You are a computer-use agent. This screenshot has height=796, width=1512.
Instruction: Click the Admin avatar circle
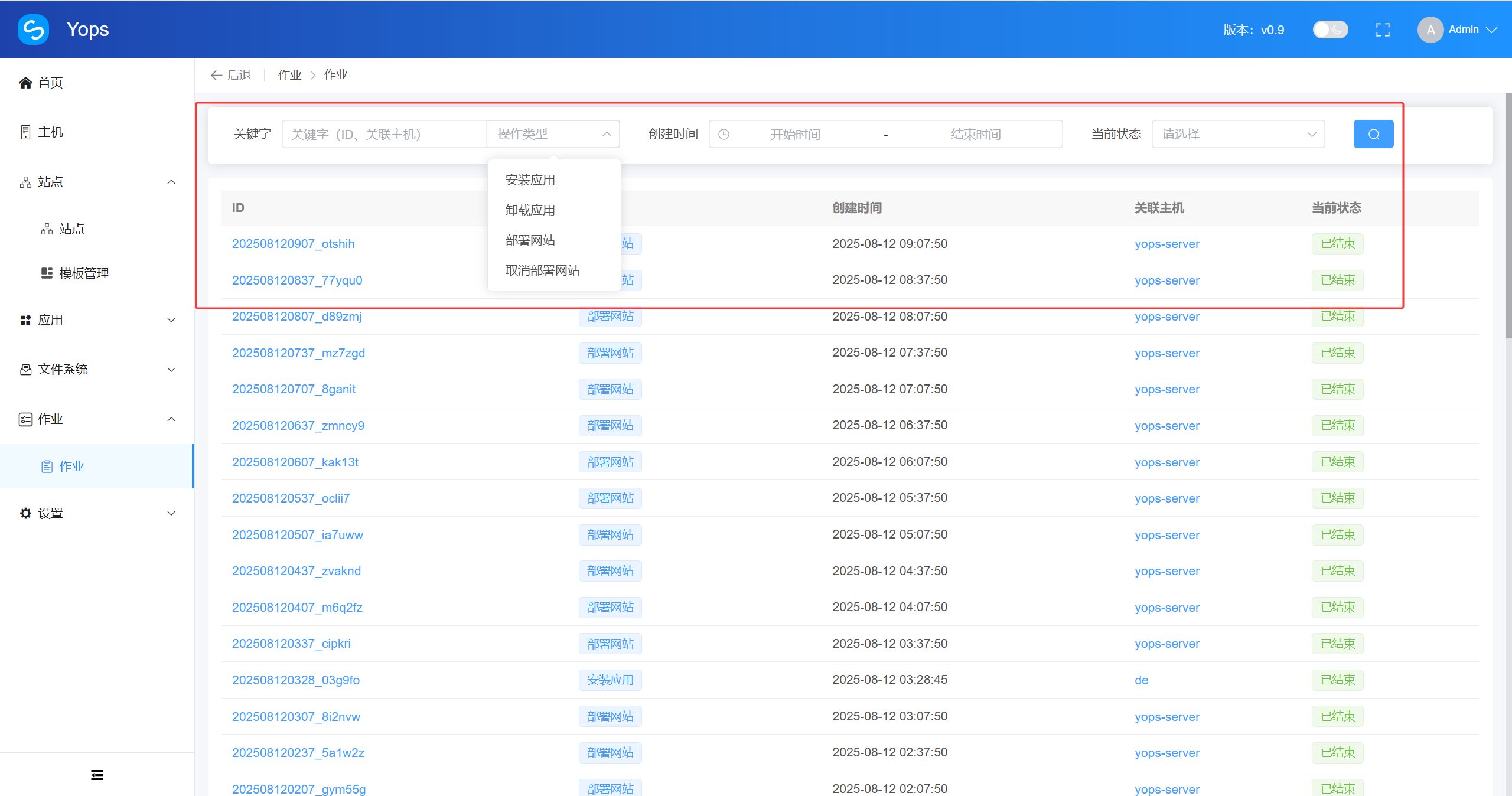(x=1430, y=30)
